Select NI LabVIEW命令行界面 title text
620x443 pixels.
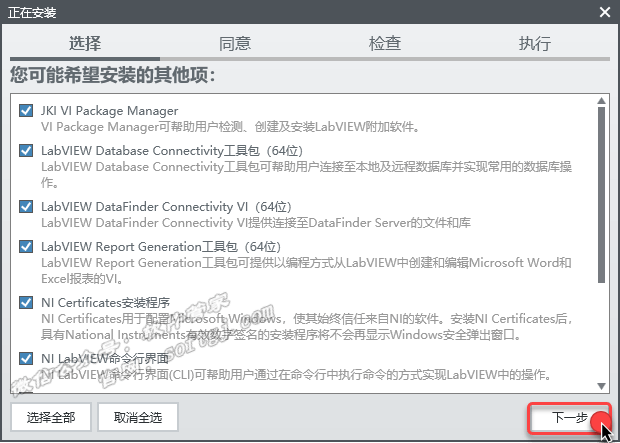pyautogui.click(x=105, y=359)
